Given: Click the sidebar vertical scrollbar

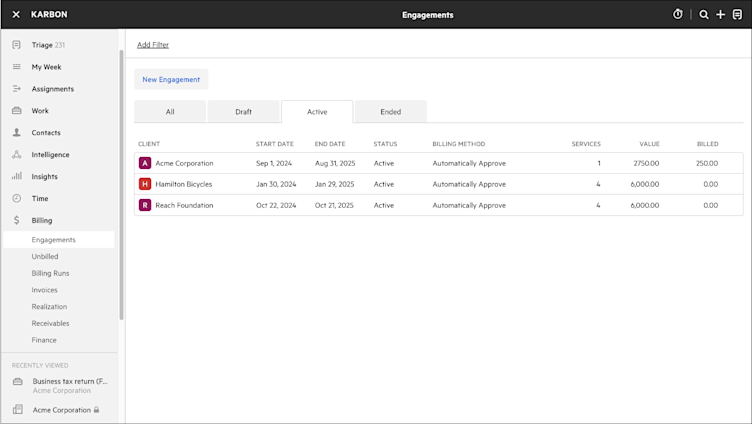Looking at the screenshot, I should click(x=121, y=185).
